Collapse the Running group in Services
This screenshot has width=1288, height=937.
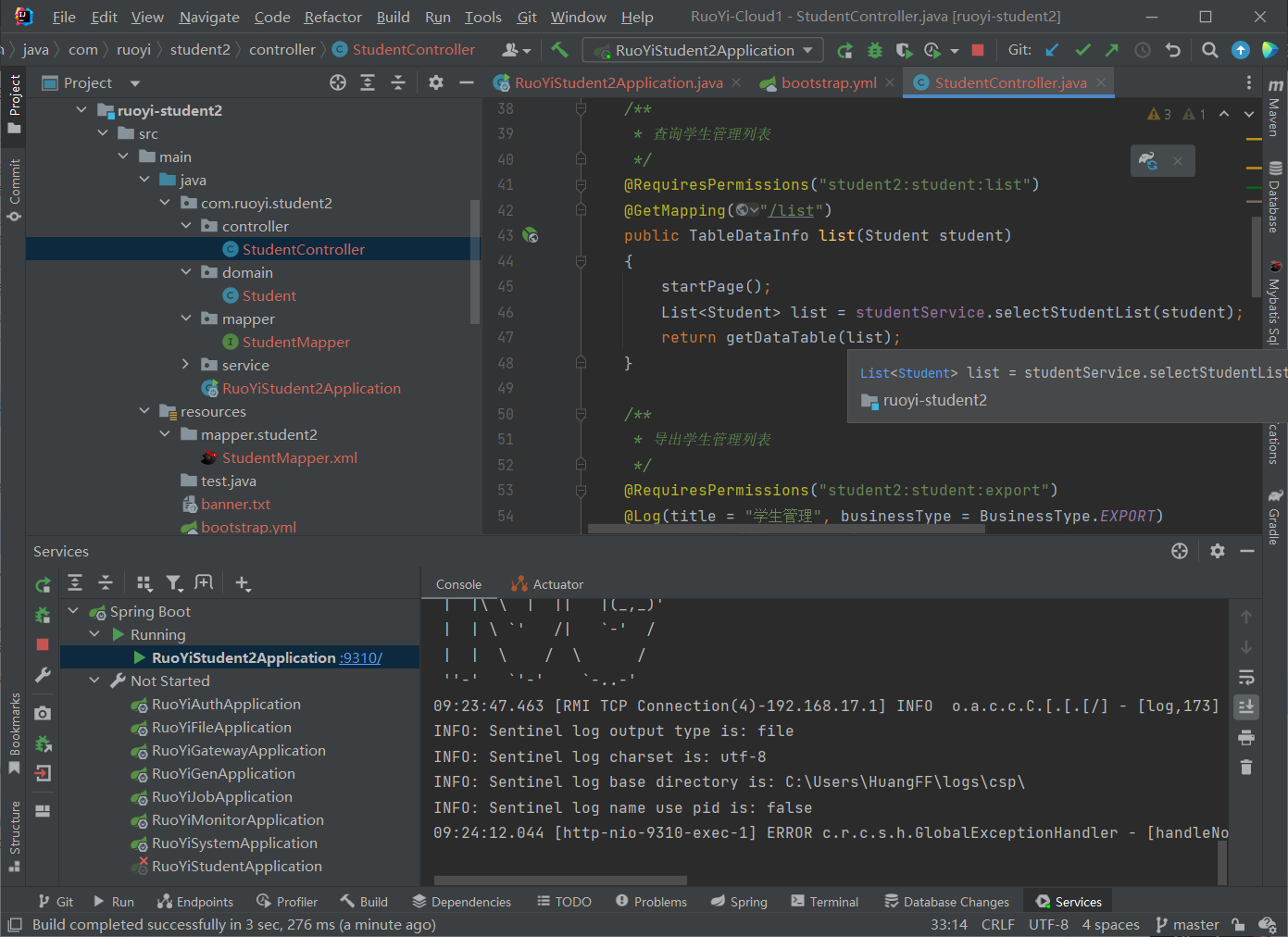click(94, 634)
